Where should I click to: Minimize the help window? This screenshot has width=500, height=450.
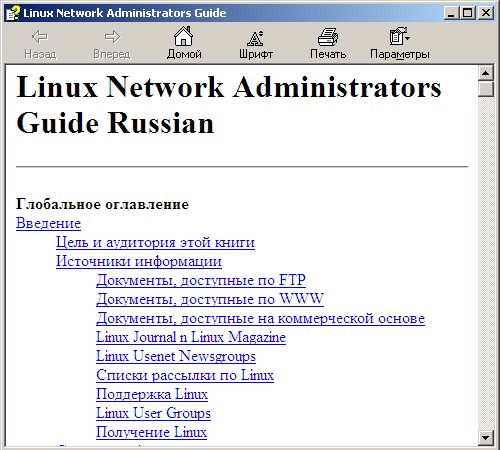pyautogui.click(x=451, y=13)
